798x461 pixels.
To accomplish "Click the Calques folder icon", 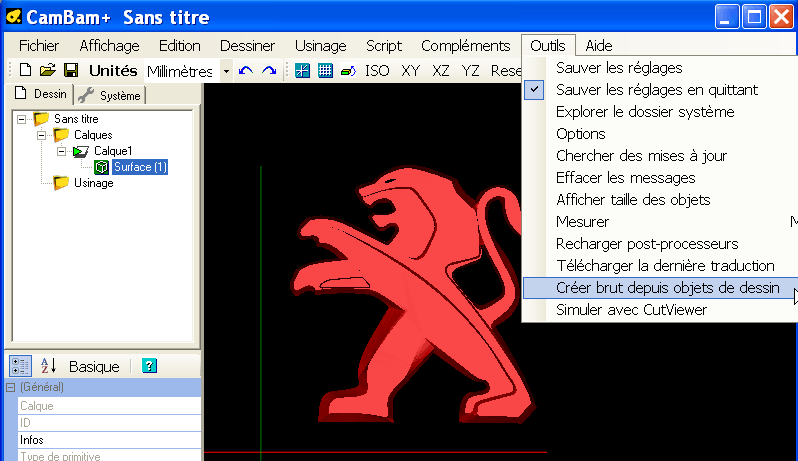I will coord(61,135).
